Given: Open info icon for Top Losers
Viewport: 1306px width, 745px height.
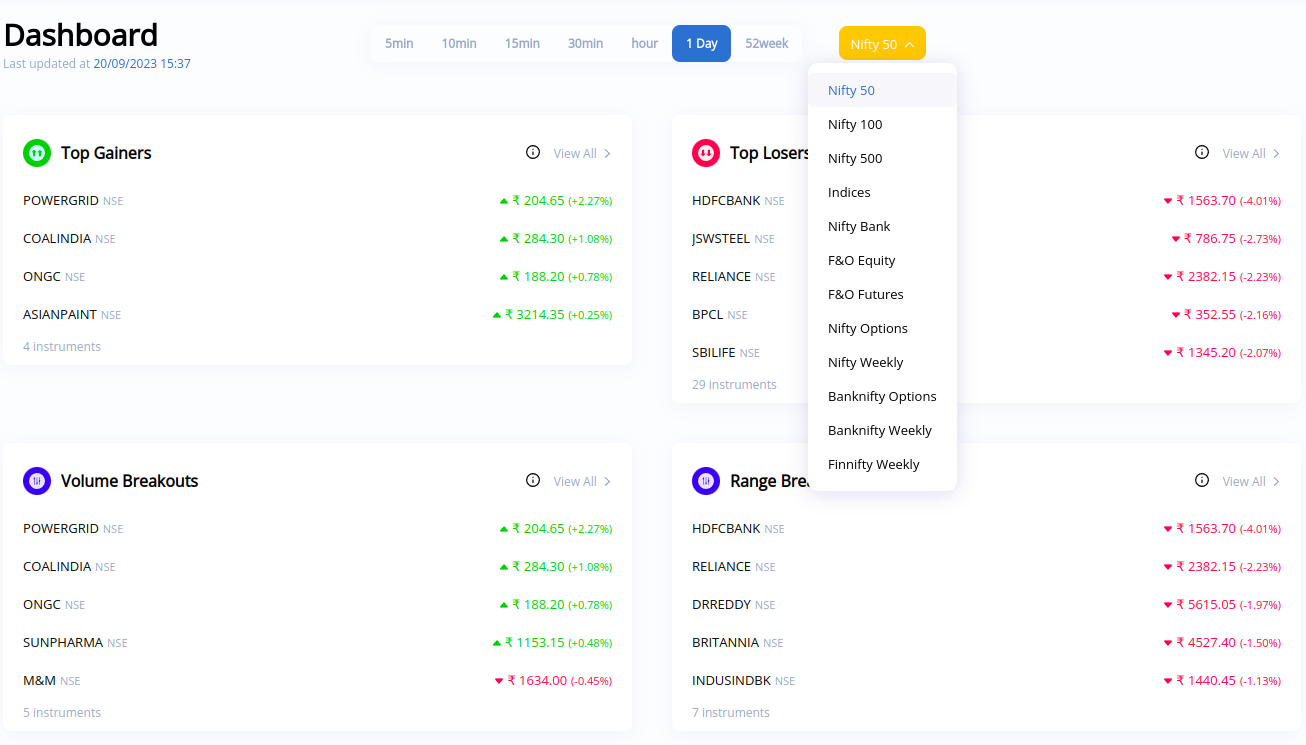Looking at the screenshot, I should (1202, 152).
